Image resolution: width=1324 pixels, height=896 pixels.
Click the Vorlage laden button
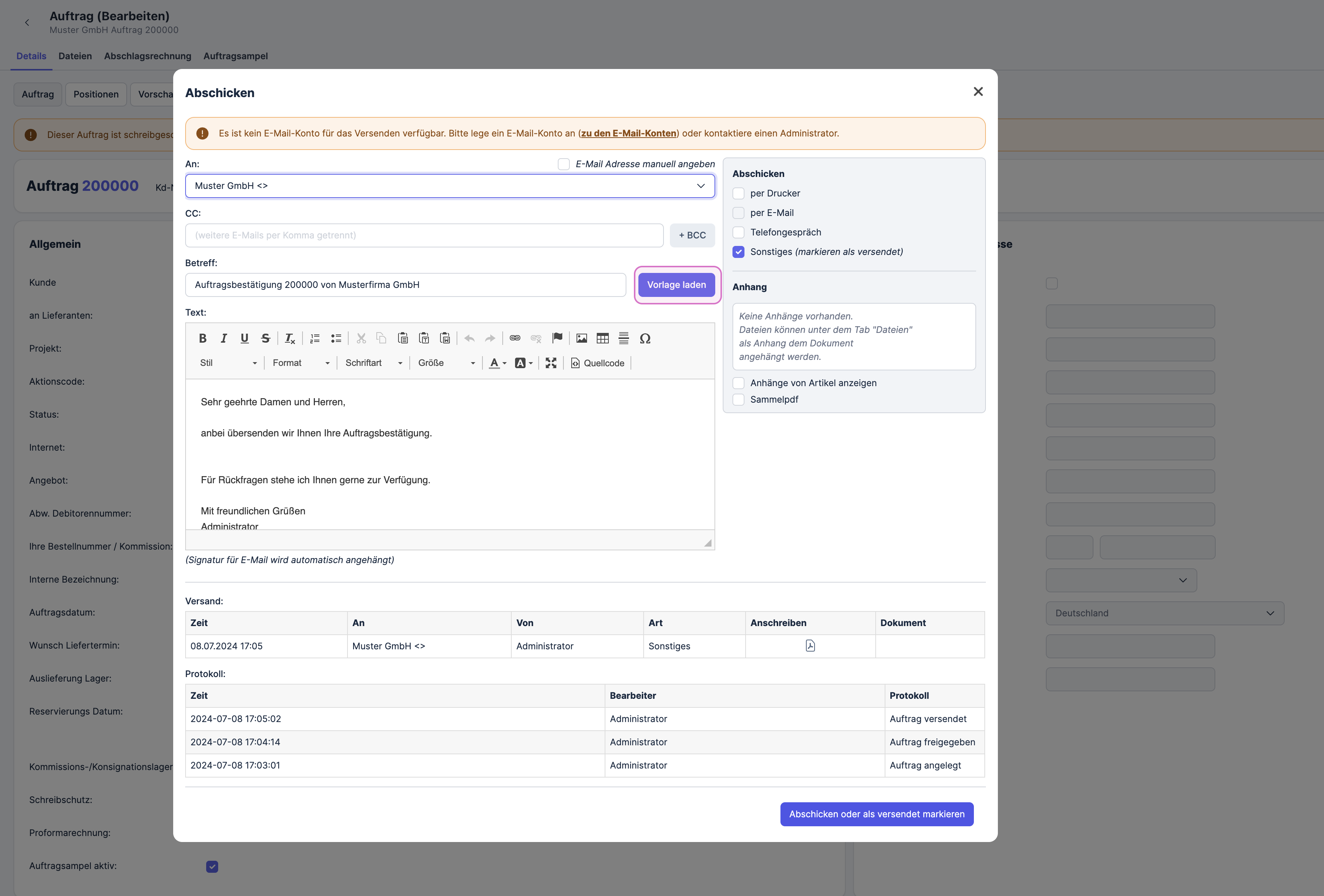tap(676, 285)
